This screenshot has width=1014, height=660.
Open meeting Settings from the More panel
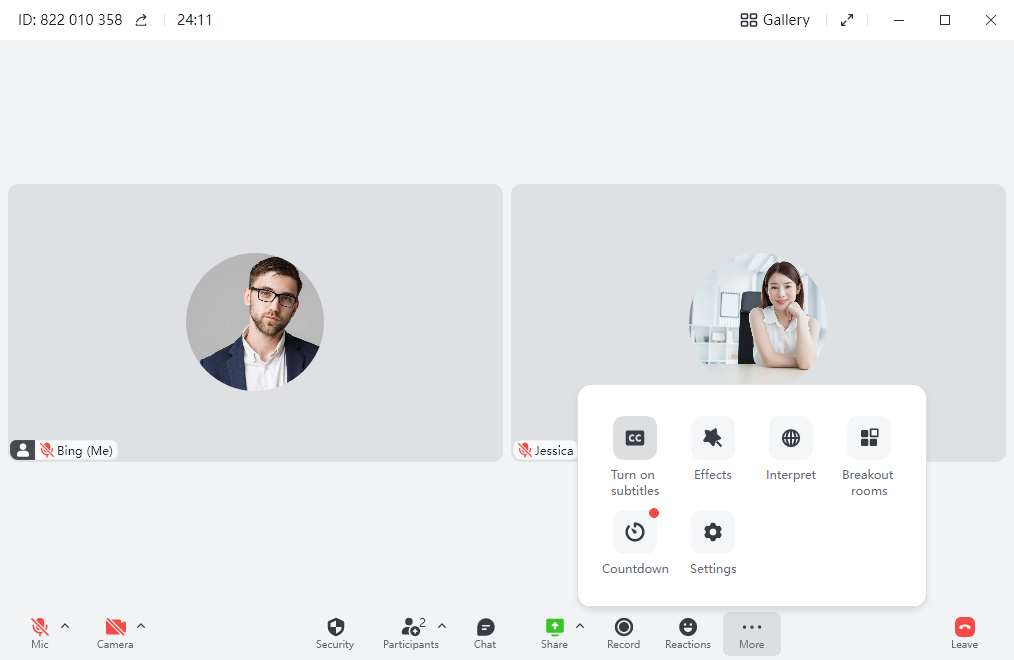click(x=712, y=531)
